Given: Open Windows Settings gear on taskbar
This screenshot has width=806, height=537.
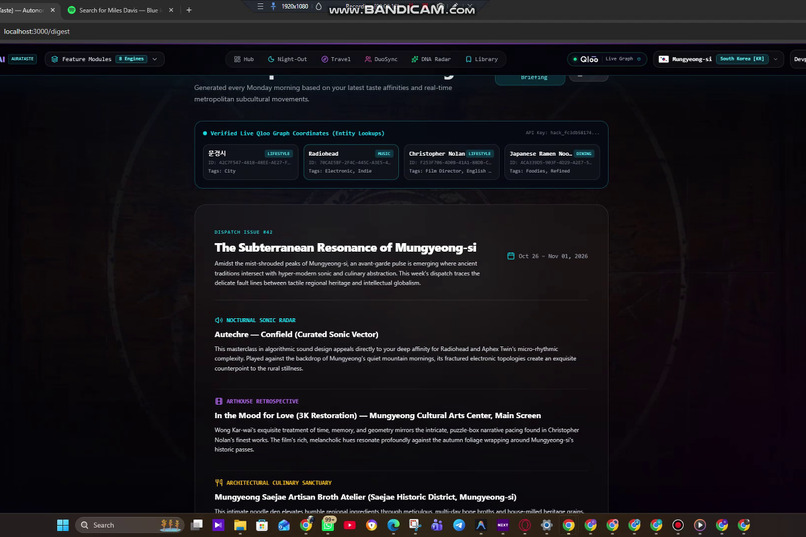Looking at the screenshot, I should [x=546, y=525].
